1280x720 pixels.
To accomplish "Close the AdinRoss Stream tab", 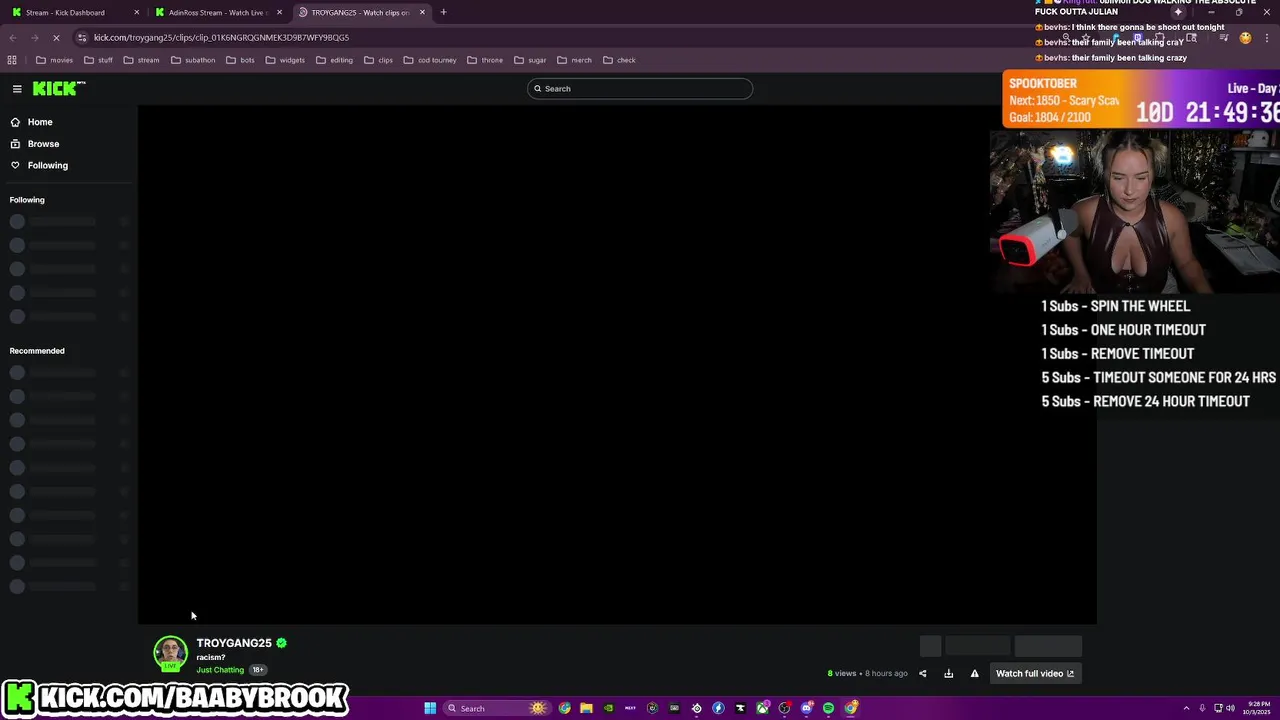I will pos(279,12).
